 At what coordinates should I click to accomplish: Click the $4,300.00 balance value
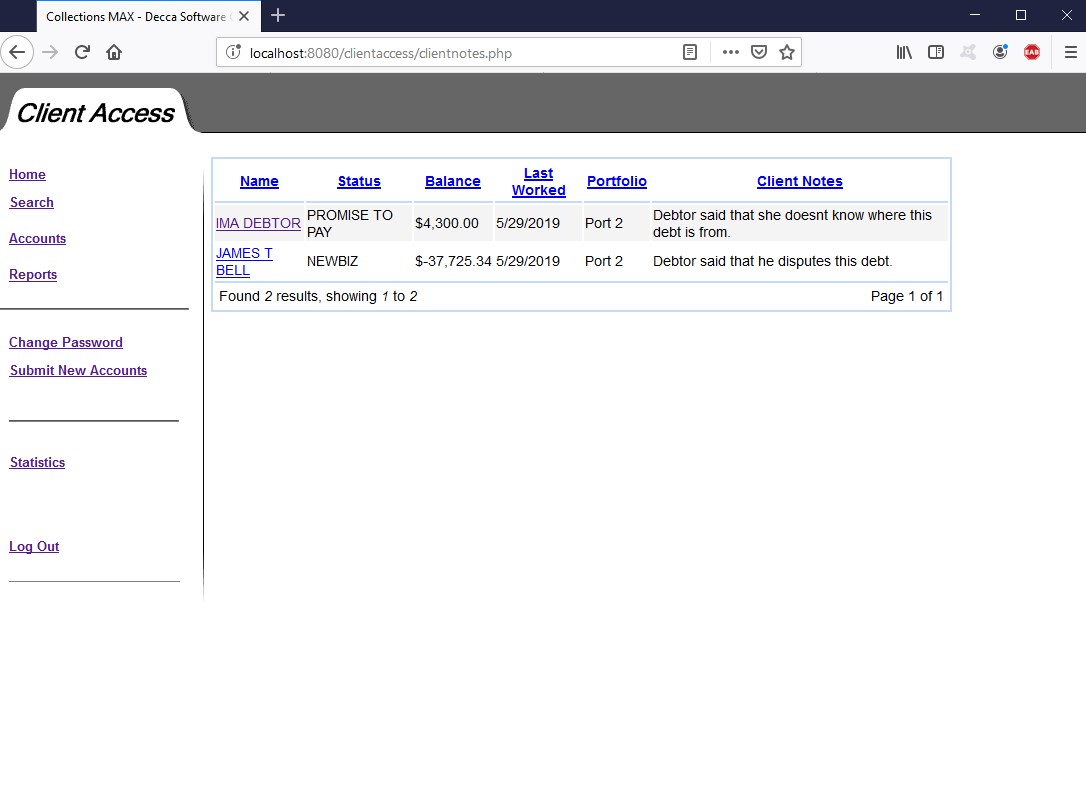[447, 224]
